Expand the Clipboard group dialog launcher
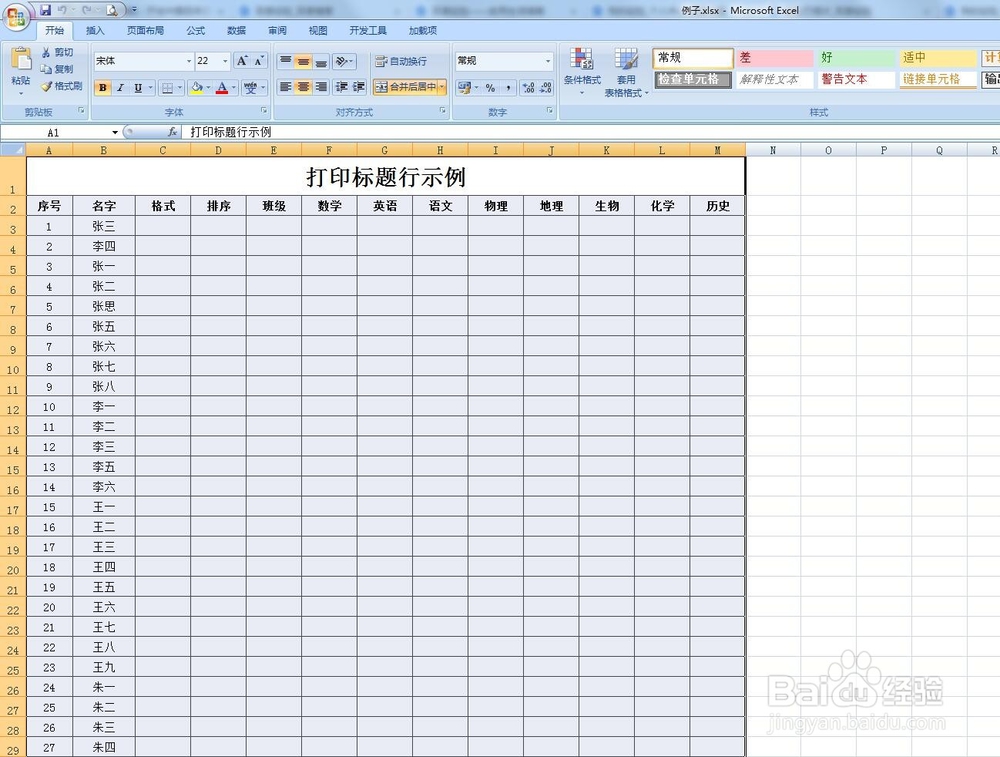Screen dimensions: 1000x757 (82, 111)
